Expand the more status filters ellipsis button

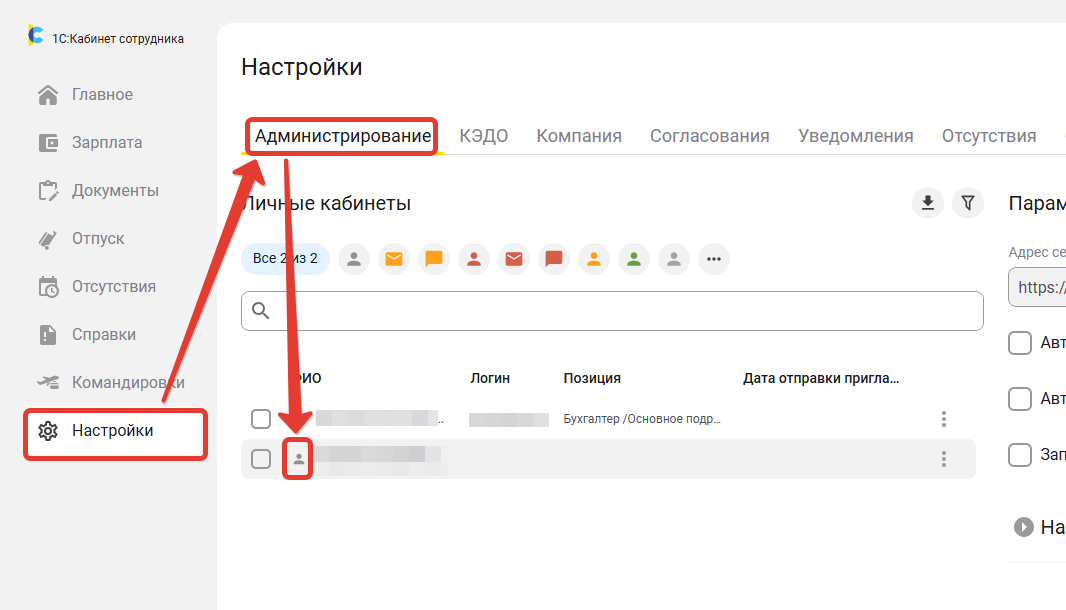pyautogui.click(x=713, y=259)
